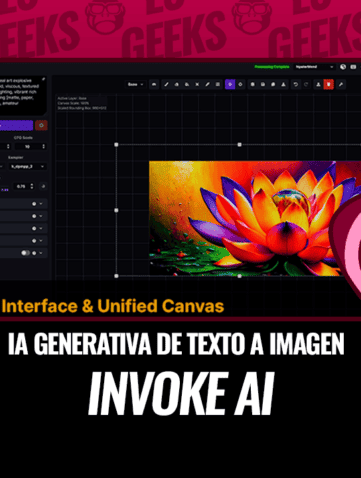Click the icon at prompt box corner

click(x=43, y=79)
